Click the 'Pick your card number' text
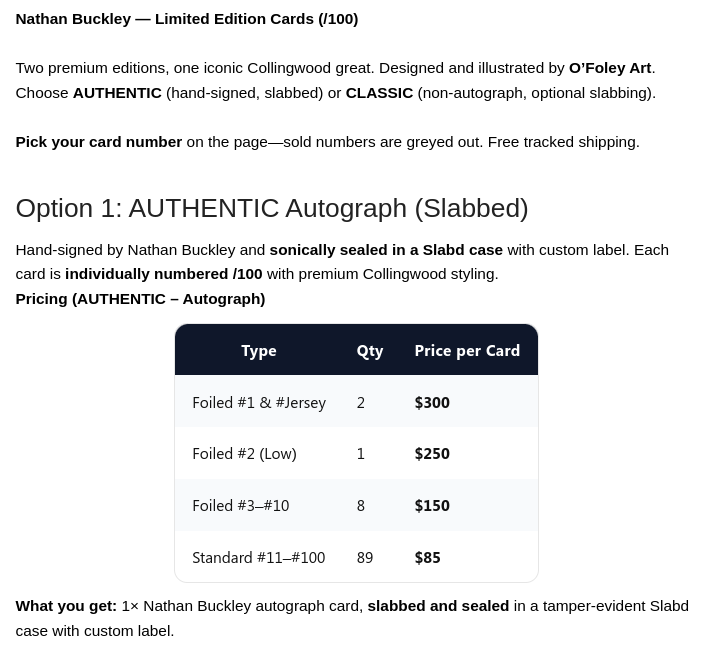This screenshot has width=704, height=652. click(99, 142)
